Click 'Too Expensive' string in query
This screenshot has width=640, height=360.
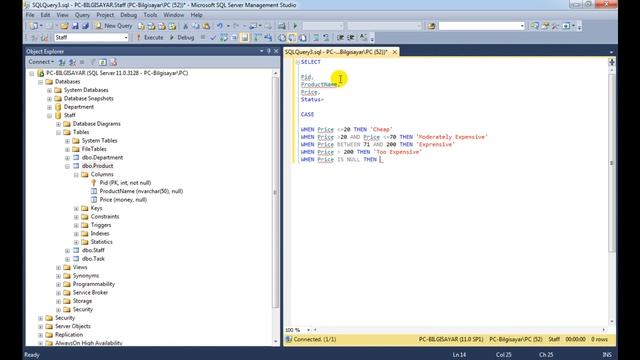398,152
